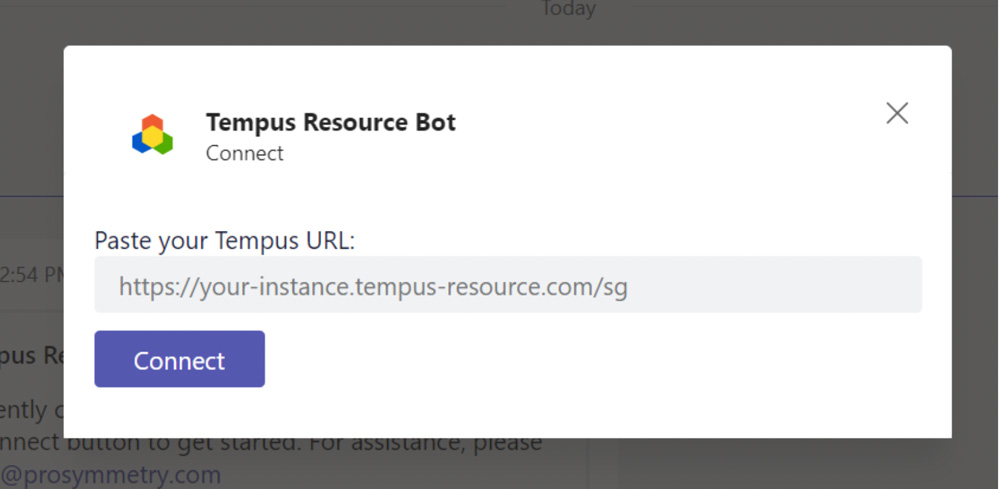Open the prosymmetry.com email link behind dialog
The height and width of the screenshot is (489, 1000).
tap(110, 474)
